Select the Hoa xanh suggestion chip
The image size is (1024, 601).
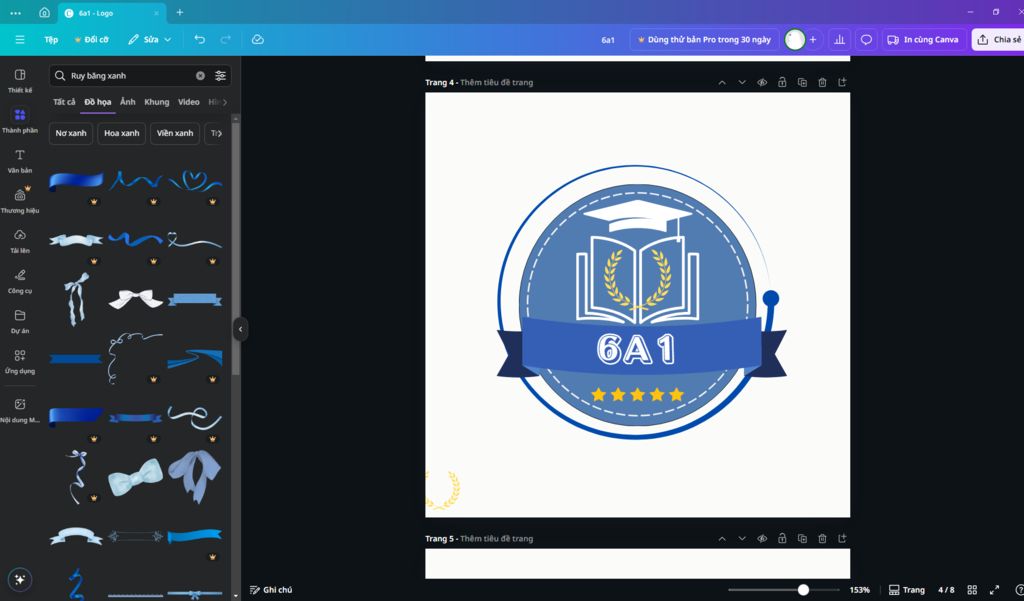121,133
